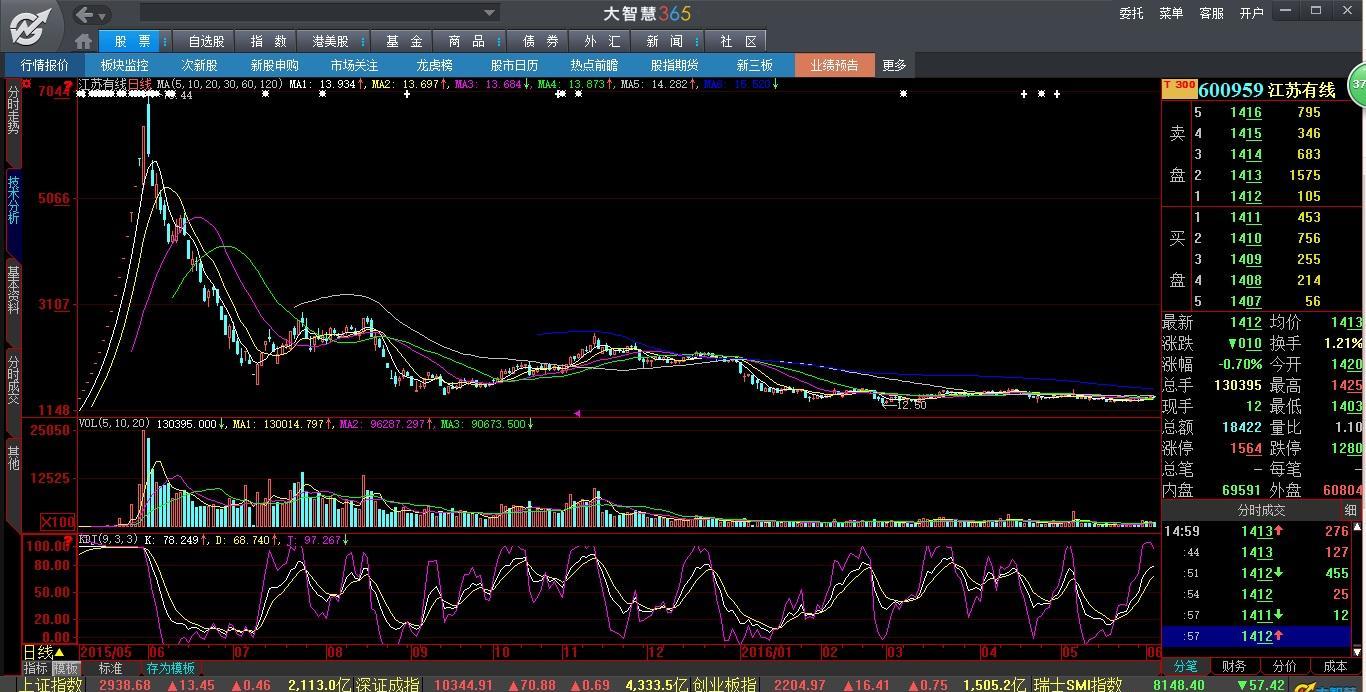Click the red question mark on KDJ panel
Viewport: 1366px width, 692px height.
(x=69, y=540)
